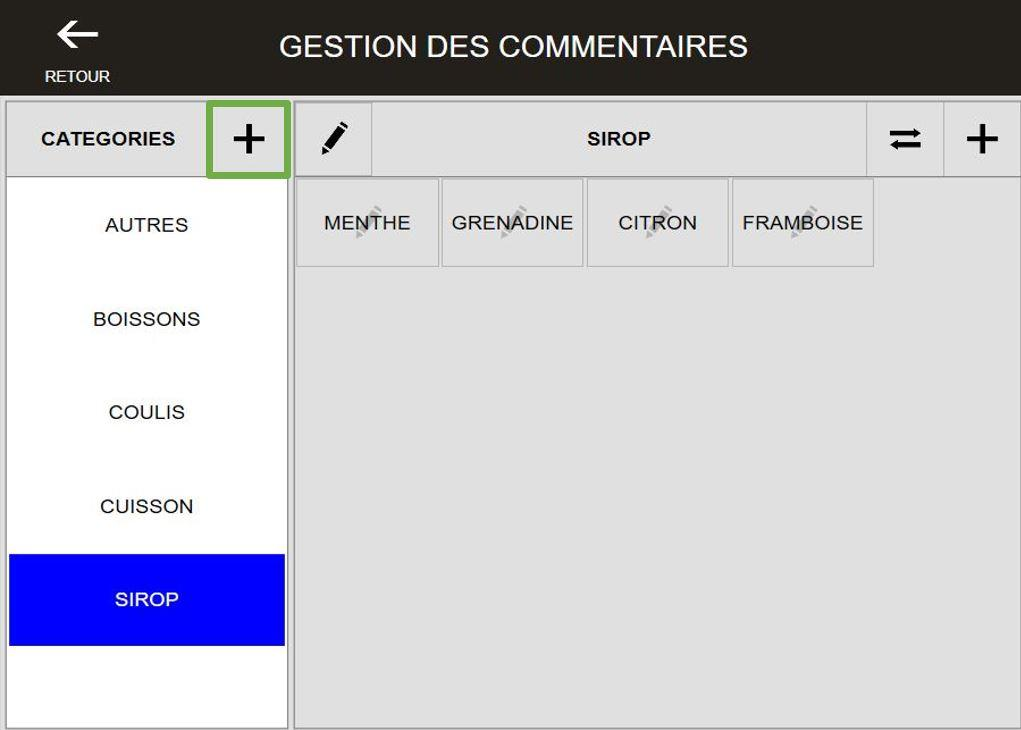Screen dimensions: 1021x730
Task: Edit the MENTHE comment button
Action: [367, 223]
